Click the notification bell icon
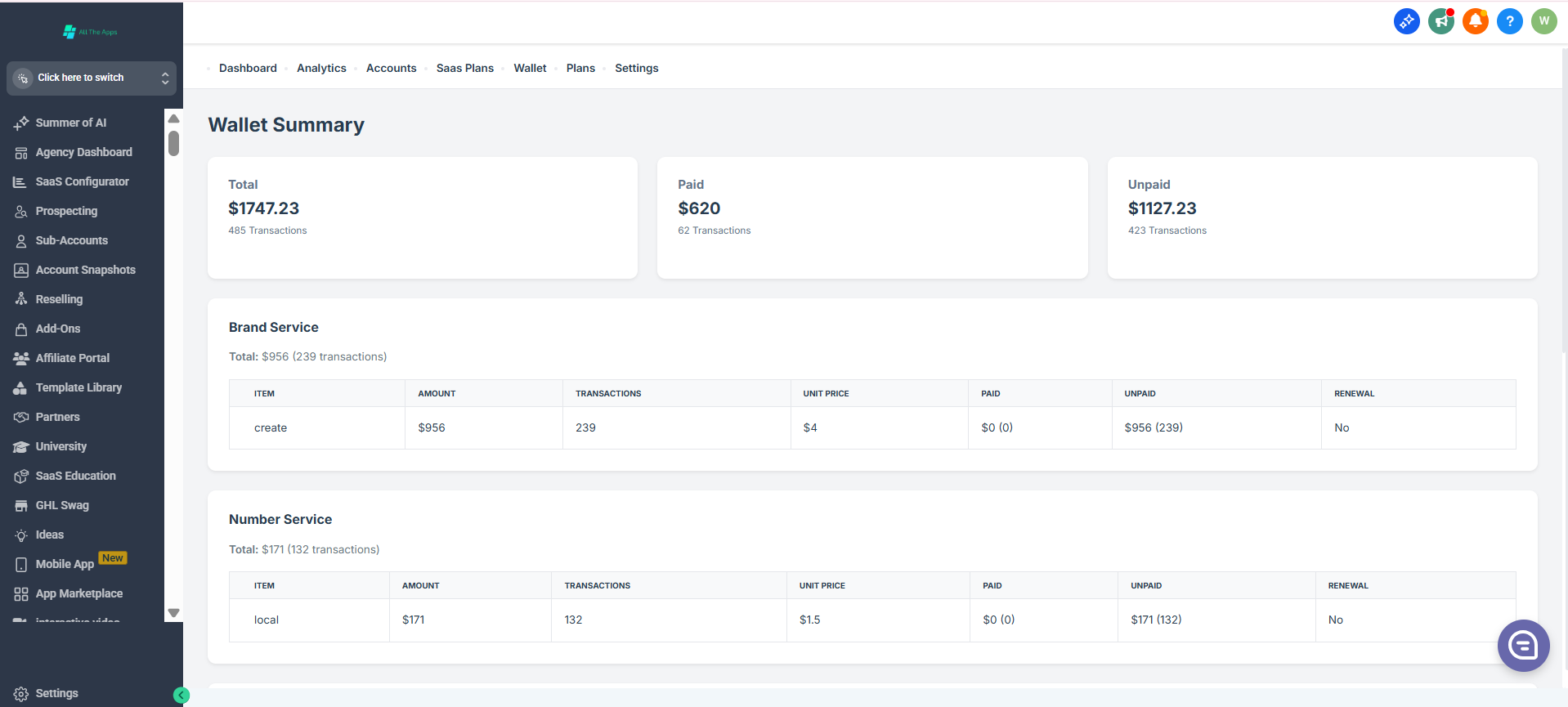This screenshot has height=707, width=1568. coord(1475,21)
